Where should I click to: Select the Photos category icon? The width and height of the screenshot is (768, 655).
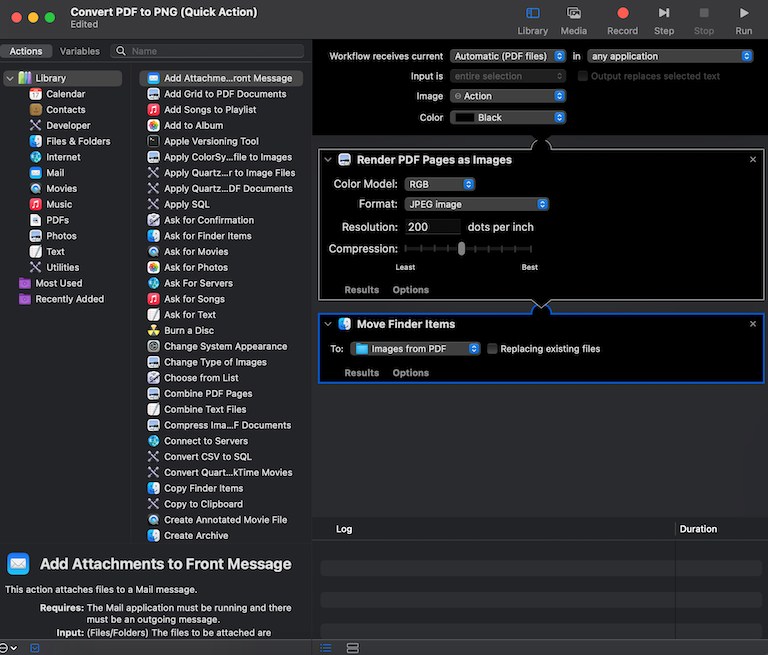point(36,236)
